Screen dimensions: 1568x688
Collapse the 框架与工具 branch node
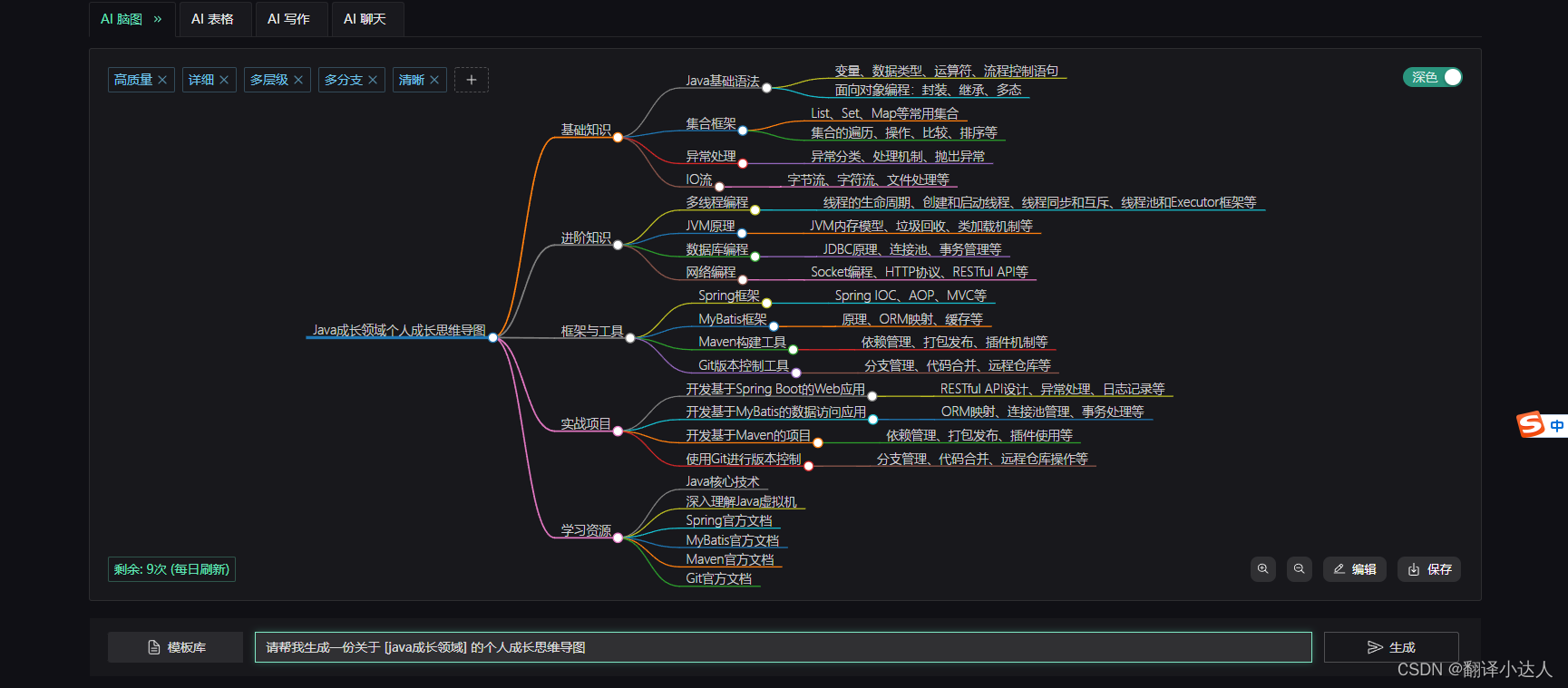[630, 338]
